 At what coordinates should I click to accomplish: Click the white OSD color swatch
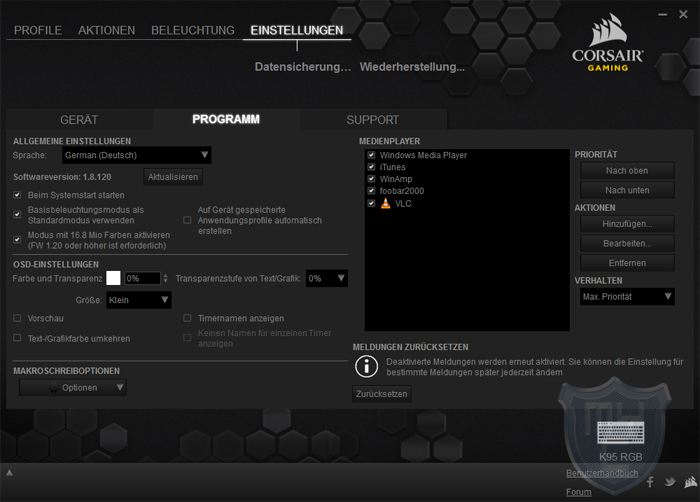coord(113,278)
